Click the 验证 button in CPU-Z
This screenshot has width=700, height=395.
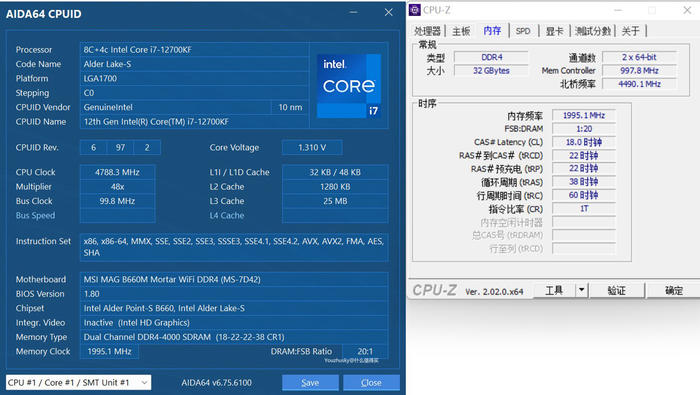pos(617,291)
